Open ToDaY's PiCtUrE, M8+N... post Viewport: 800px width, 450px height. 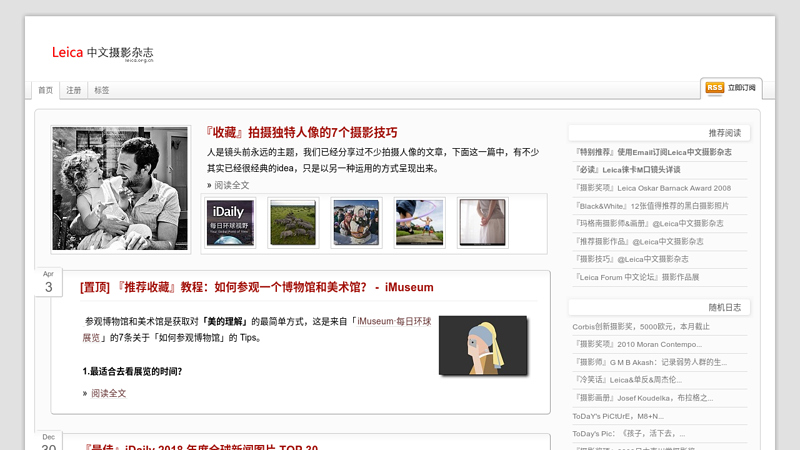618,416
